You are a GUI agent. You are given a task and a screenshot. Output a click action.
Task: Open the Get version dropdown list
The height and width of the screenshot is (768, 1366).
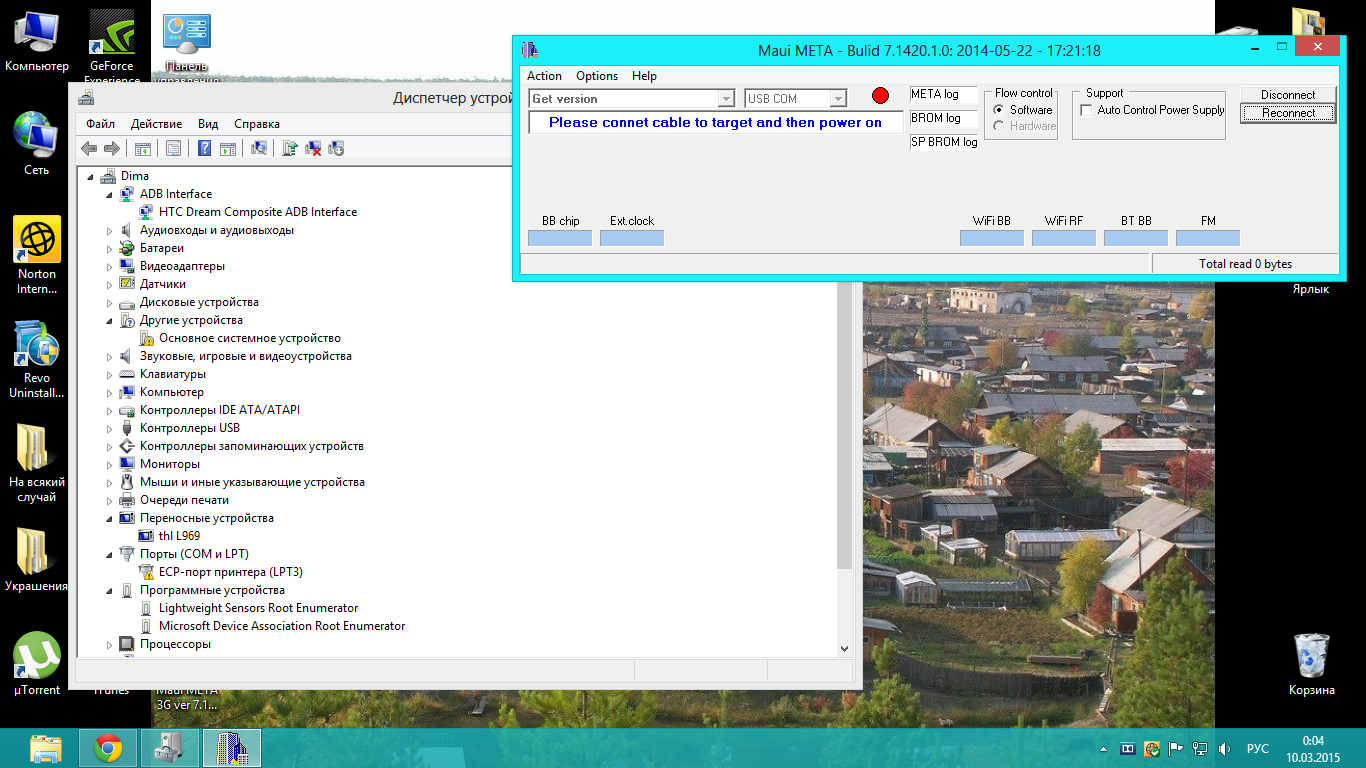point(726,99)
